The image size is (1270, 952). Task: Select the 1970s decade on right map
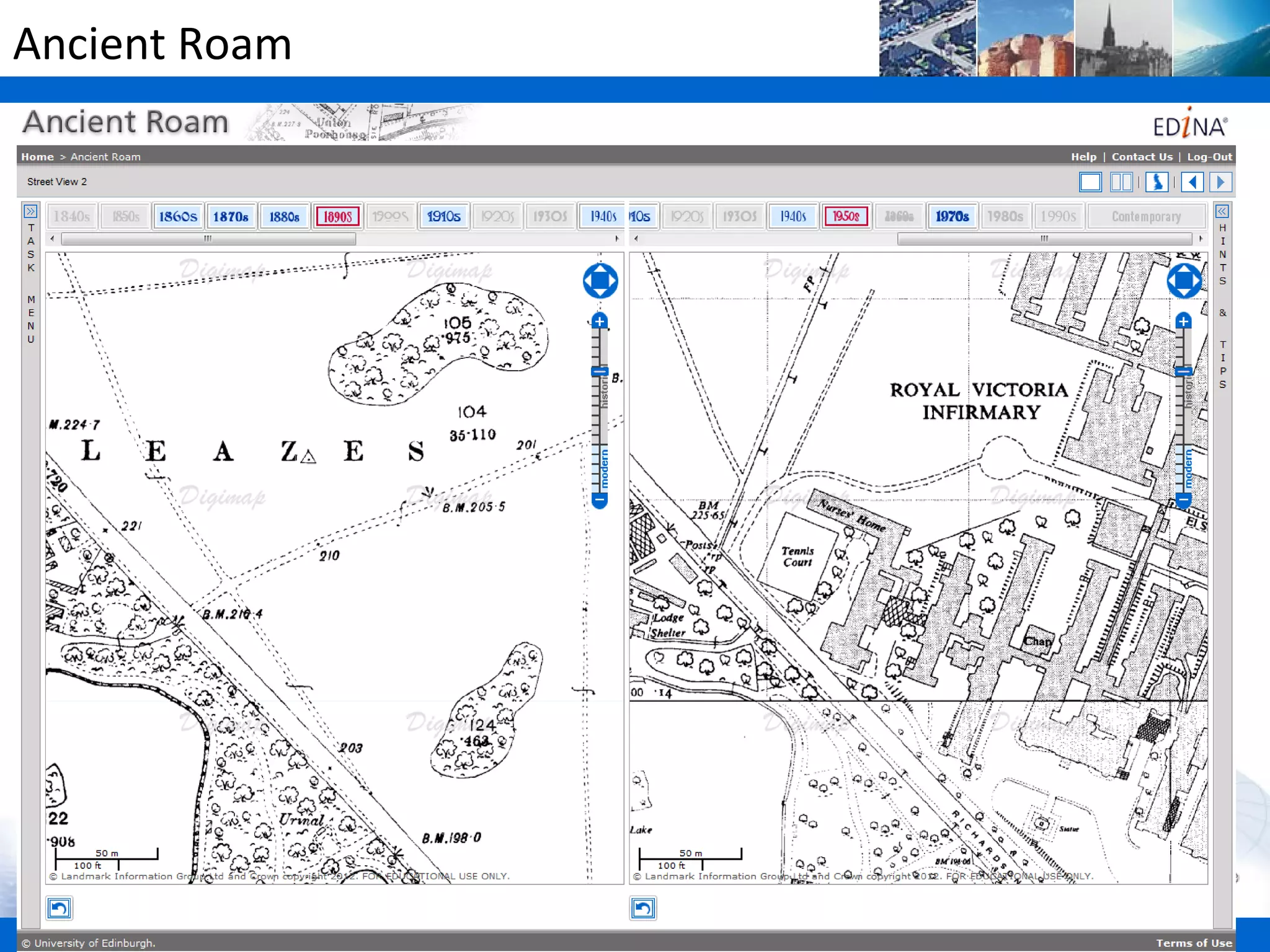point(952,216)
